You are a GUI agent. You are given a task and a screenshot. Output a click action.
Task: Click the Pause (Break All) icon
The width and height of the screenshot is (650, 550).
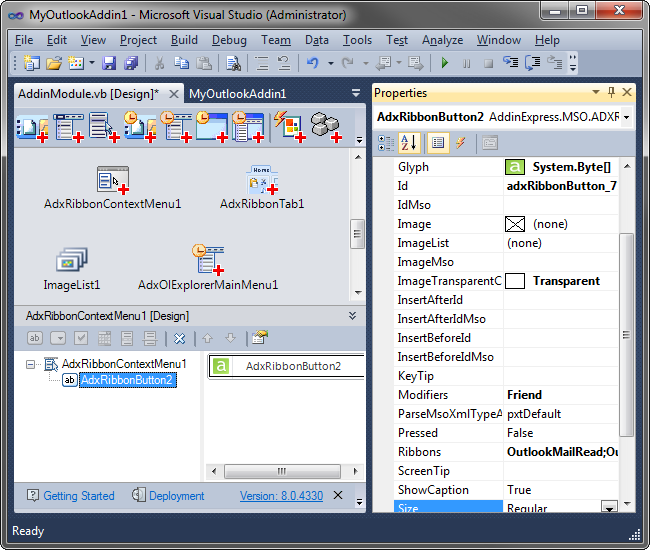tap(467, 63)
